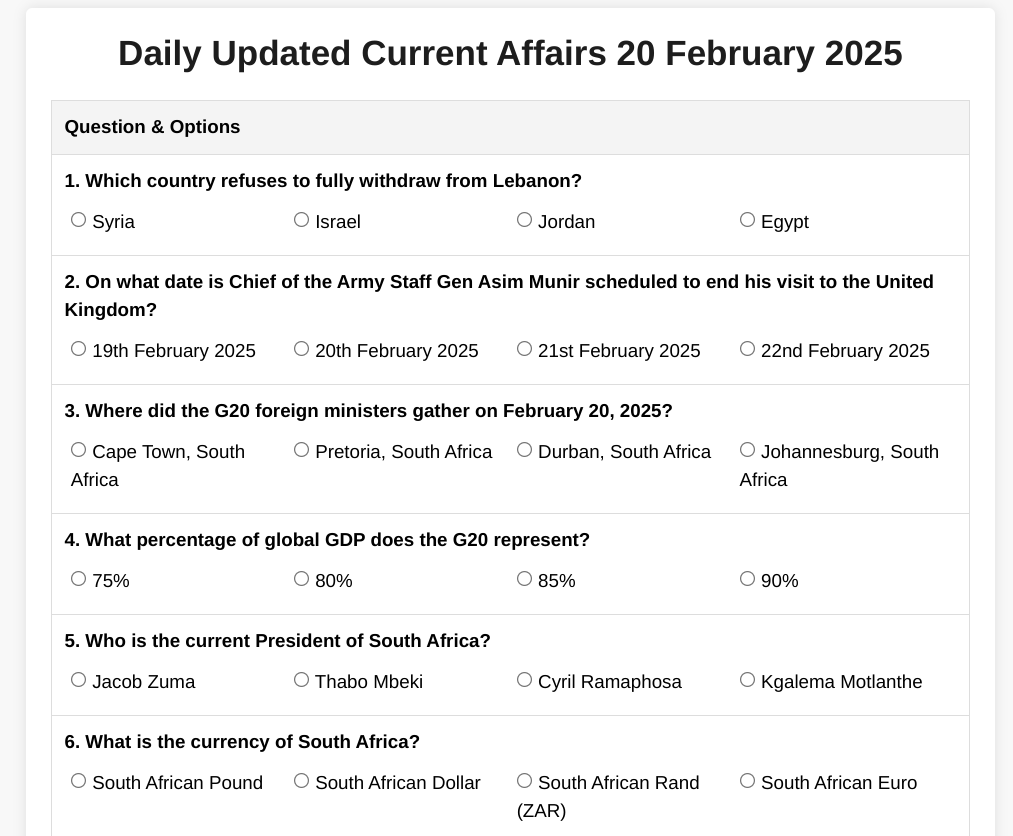
Task: Select South African Rand (ZAR)
Action: pyautogui.click(x=525, y=781)
